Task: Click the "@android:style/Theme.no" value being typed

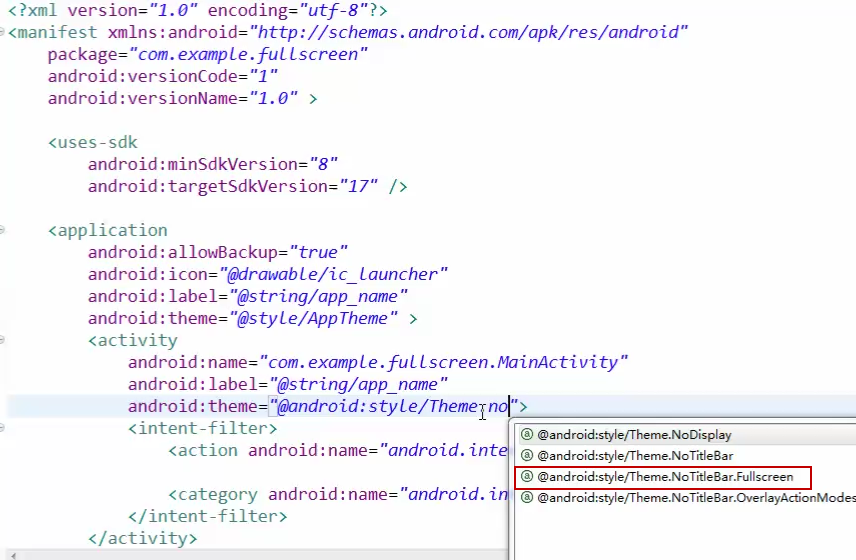Action: click(x=393, y=406)
